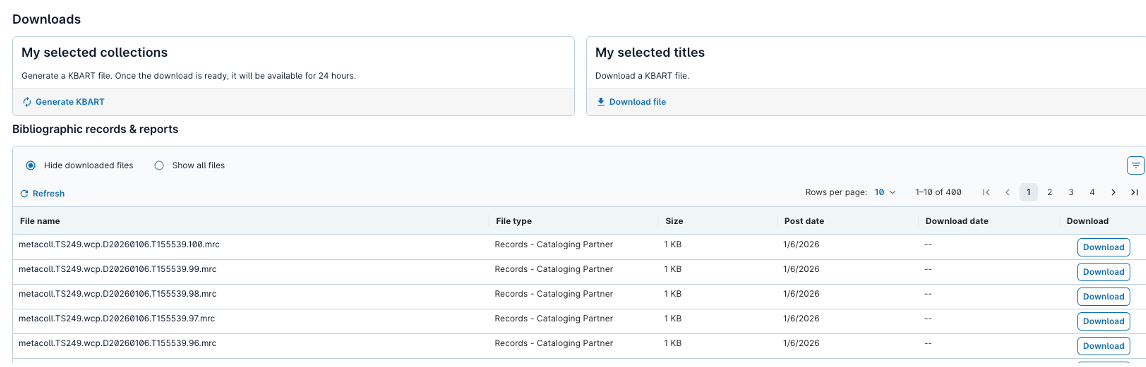Image resolution: width=1146 pixels, height=367 pixels.
Task: Click the Refresh circular arrow icon
Action: (x=24, y=194)
